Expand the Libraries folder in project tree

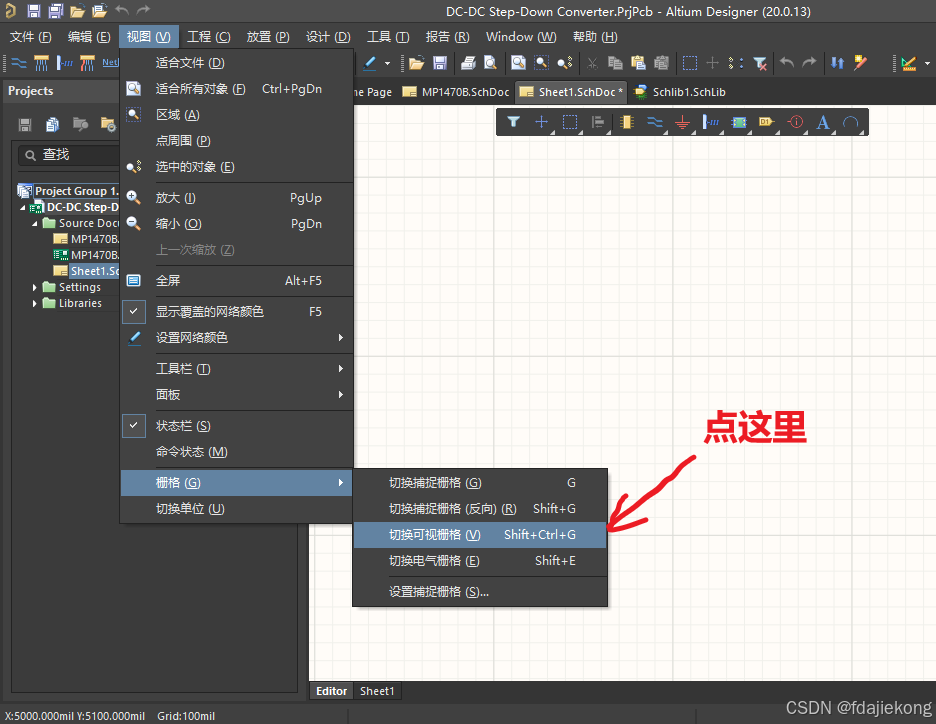(x=34, y=304)
